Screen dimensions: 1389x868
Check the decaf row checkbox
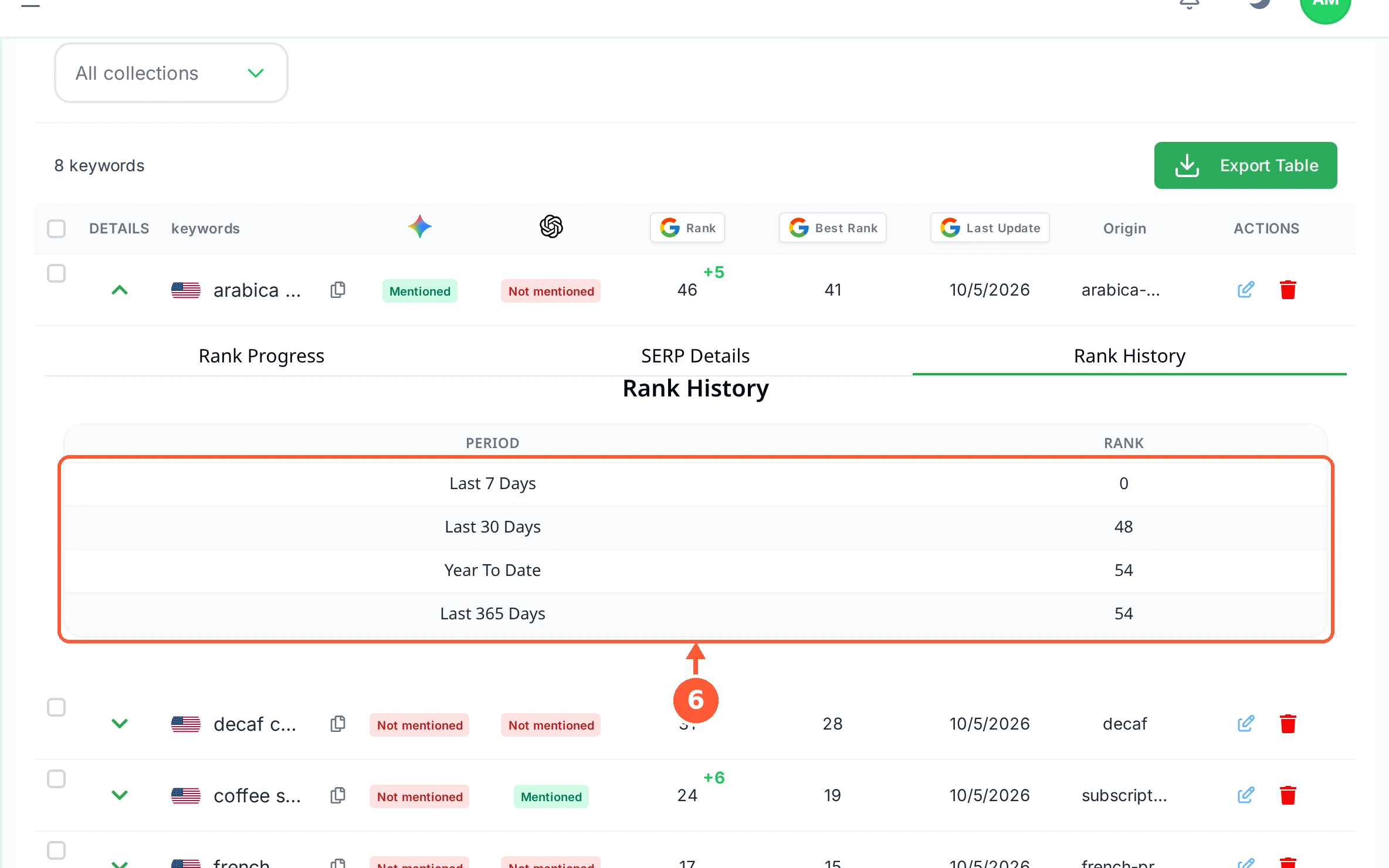pos(56,707)
